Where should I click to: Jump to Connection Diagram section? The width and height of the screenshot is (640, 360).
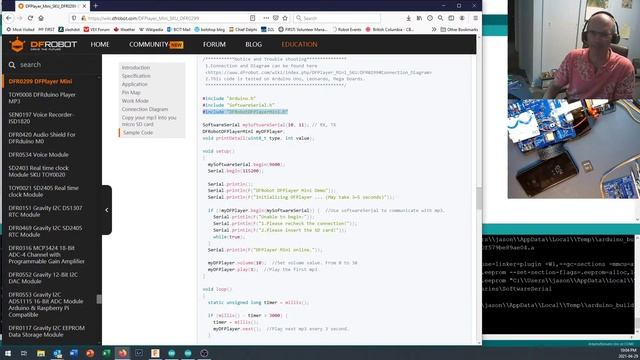(144, 109)
